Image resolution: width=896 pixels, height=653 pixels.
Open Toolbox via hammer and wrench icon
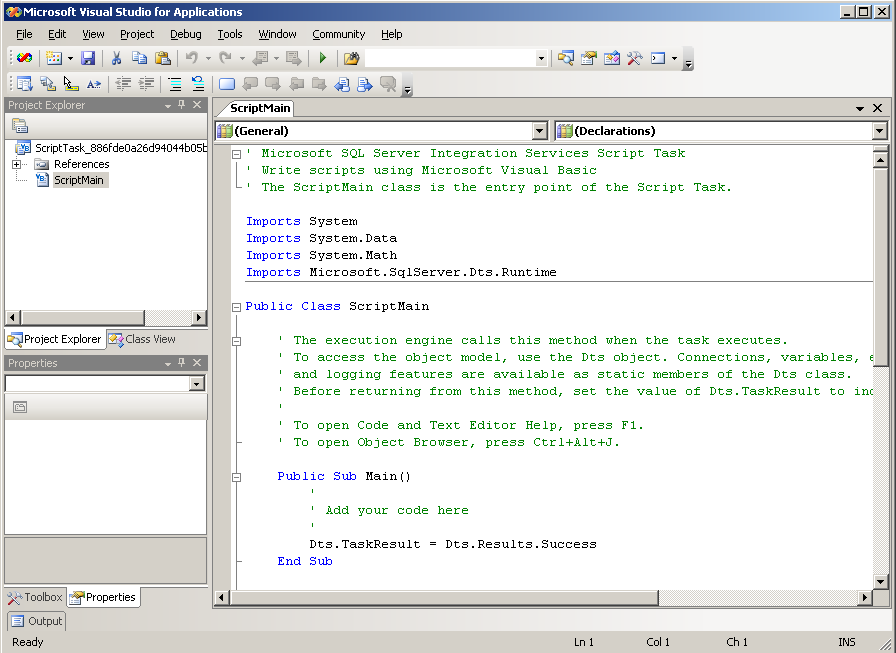pos(634,58)
